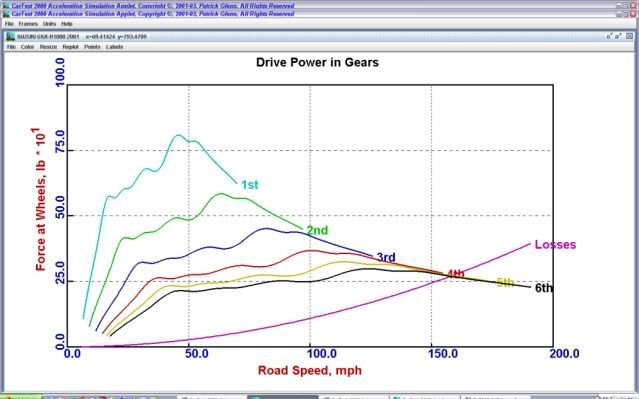Open the Color menu of the plot
Image resolution: width=639 pixels, height=399 pixels.
tap(27, 47)
